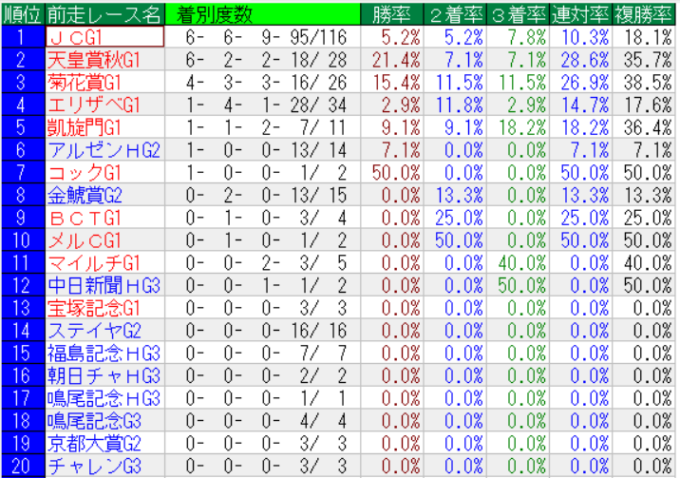Screen dimensions: 680x478
Task: Open the 中日新聞HG3 race entry
Action: [x=104, y=283]
